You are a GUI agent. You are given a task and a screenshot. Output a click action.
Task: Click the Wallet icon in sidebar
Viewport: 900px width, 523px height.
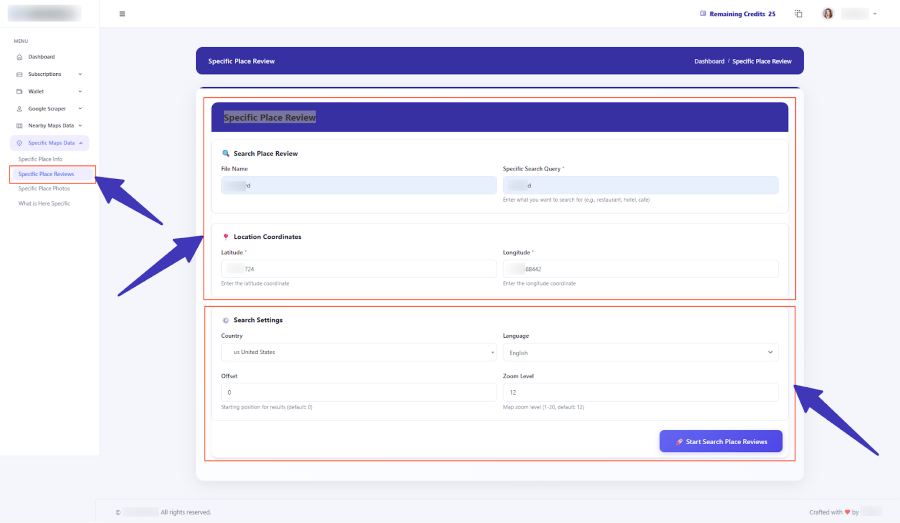click(20, 92)
